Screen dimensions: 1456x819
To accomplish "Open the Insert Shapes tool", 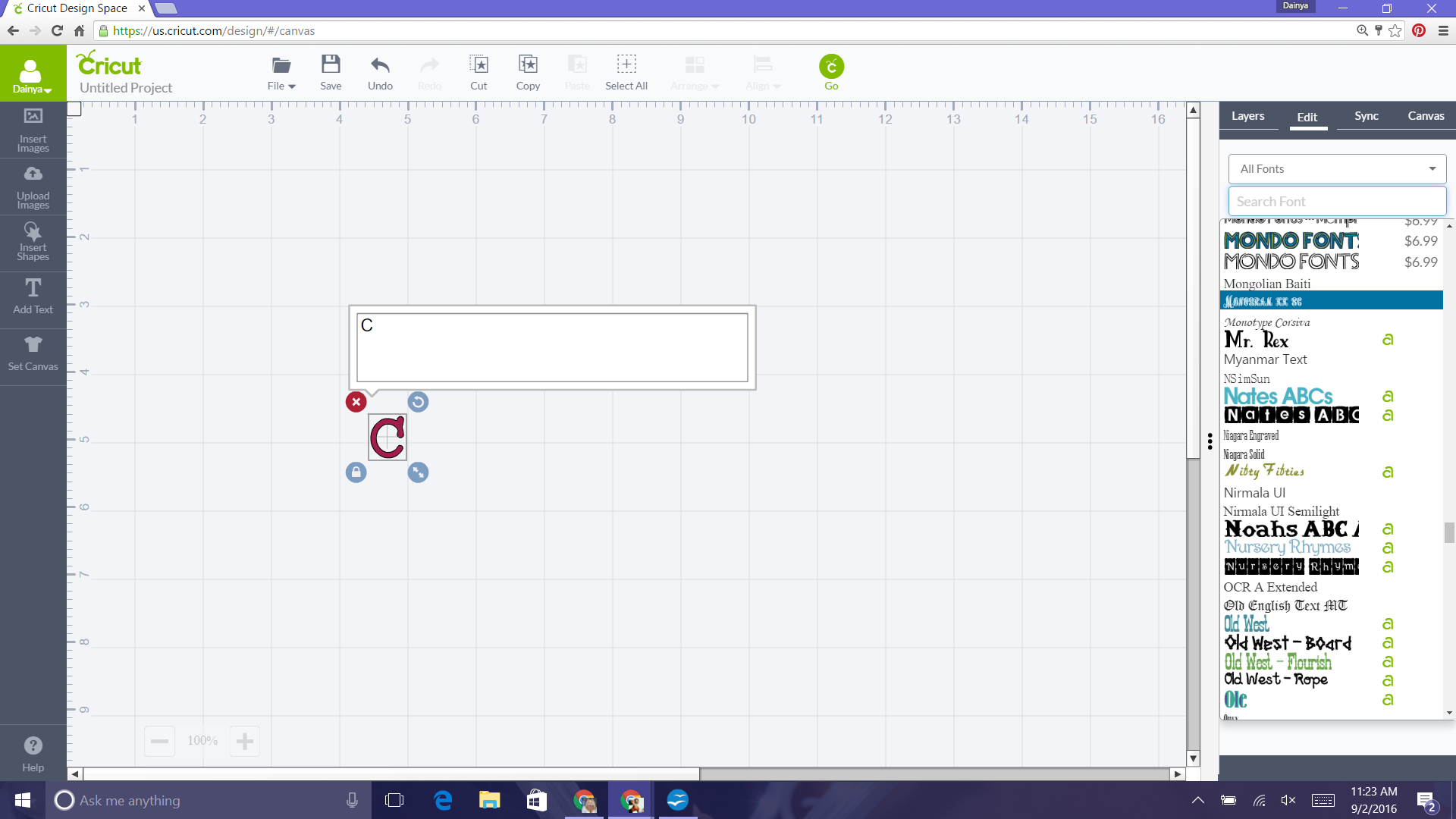I will (x=33, y=243).
